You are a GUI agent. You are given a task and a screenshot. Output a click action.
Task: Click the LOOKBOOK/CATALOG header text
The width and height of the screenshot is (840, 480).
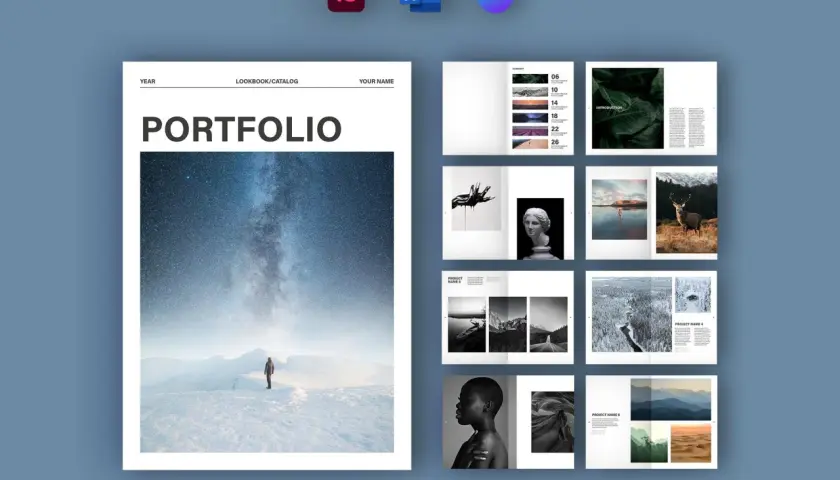(267, 81)
